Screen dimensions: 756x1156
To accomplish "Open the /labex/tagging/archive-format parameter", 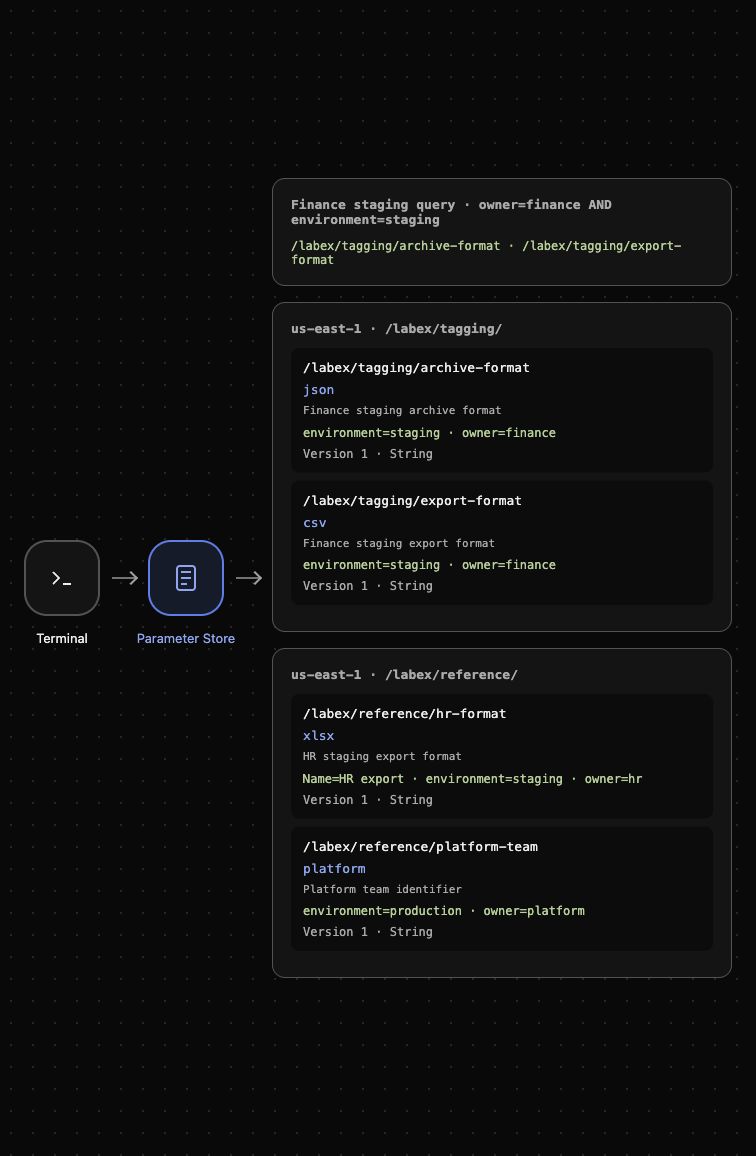I will click(x=502, y=410).
